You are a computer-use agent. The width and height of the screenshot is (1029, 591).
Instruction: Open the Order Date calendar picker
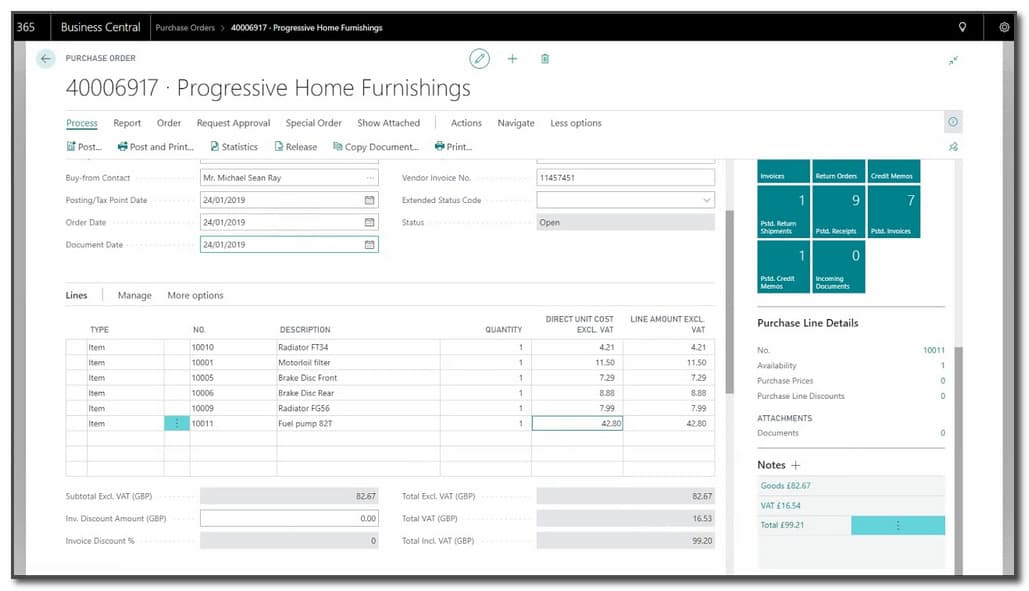tap(370, 222)
